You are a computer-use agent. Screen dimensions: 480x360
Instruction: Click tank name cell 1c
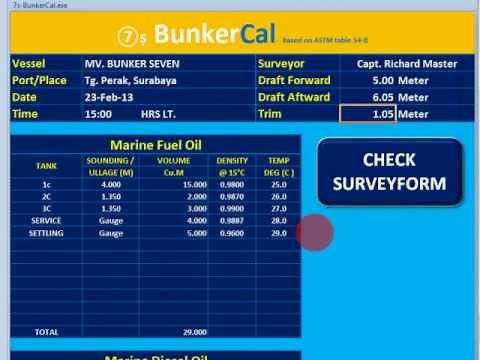coord(46,185)
